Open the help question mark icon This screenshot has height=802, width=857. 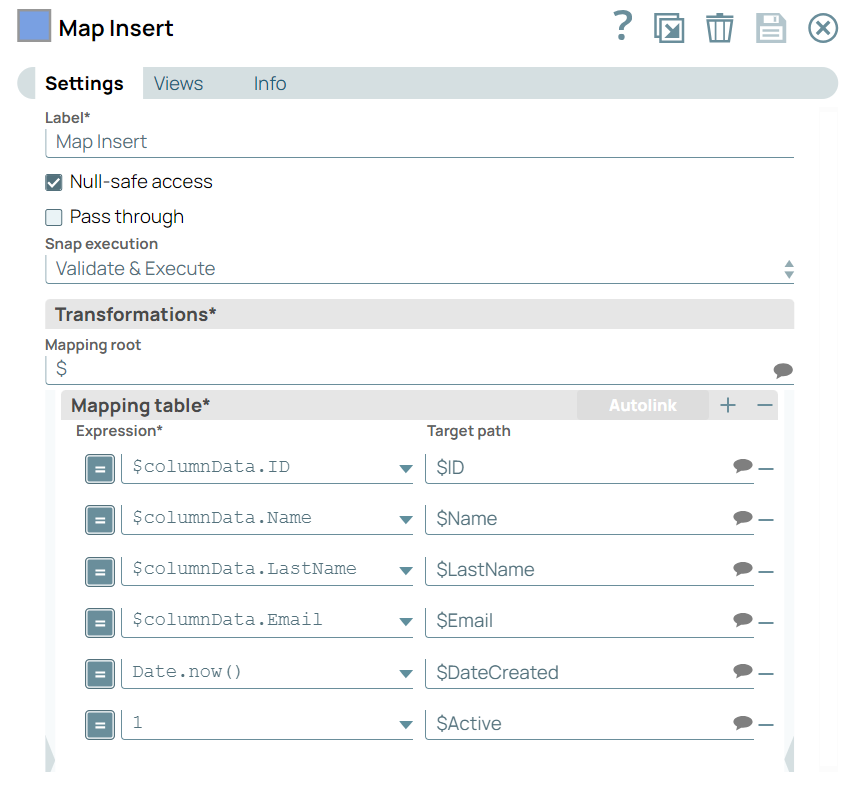622,26
